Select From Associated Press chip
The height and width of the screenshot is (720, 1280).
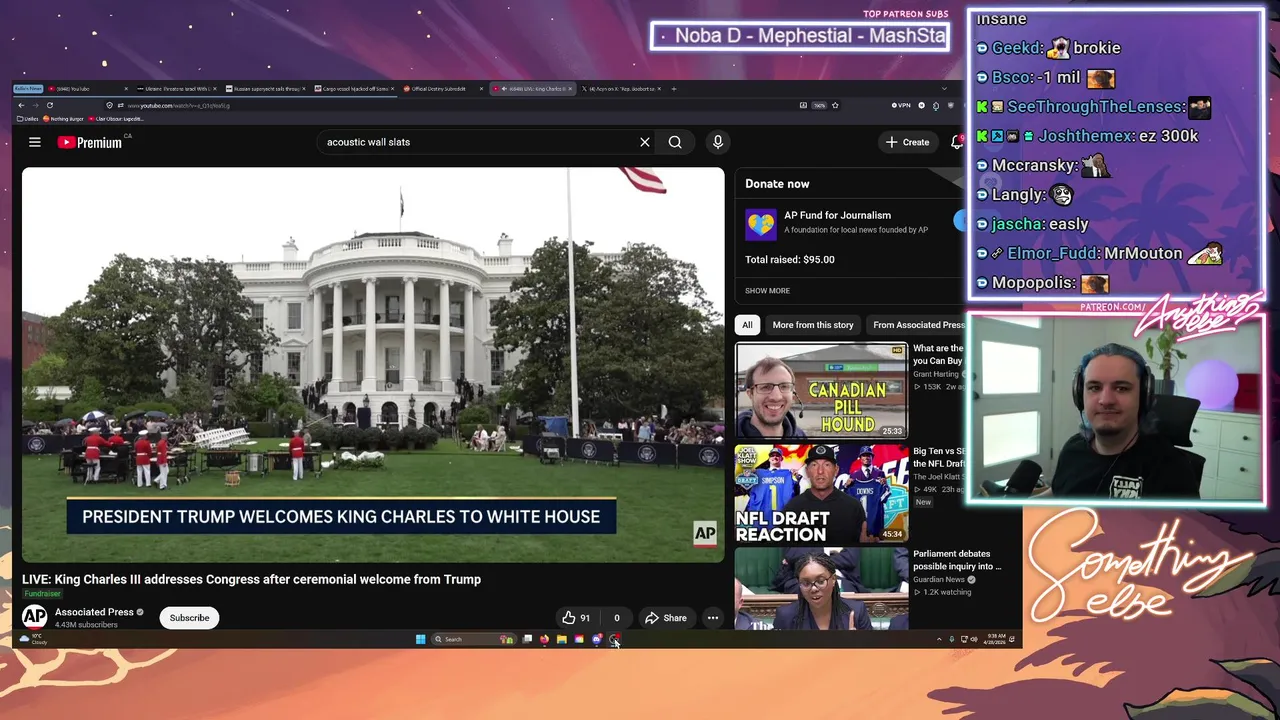tap(917, 325)
